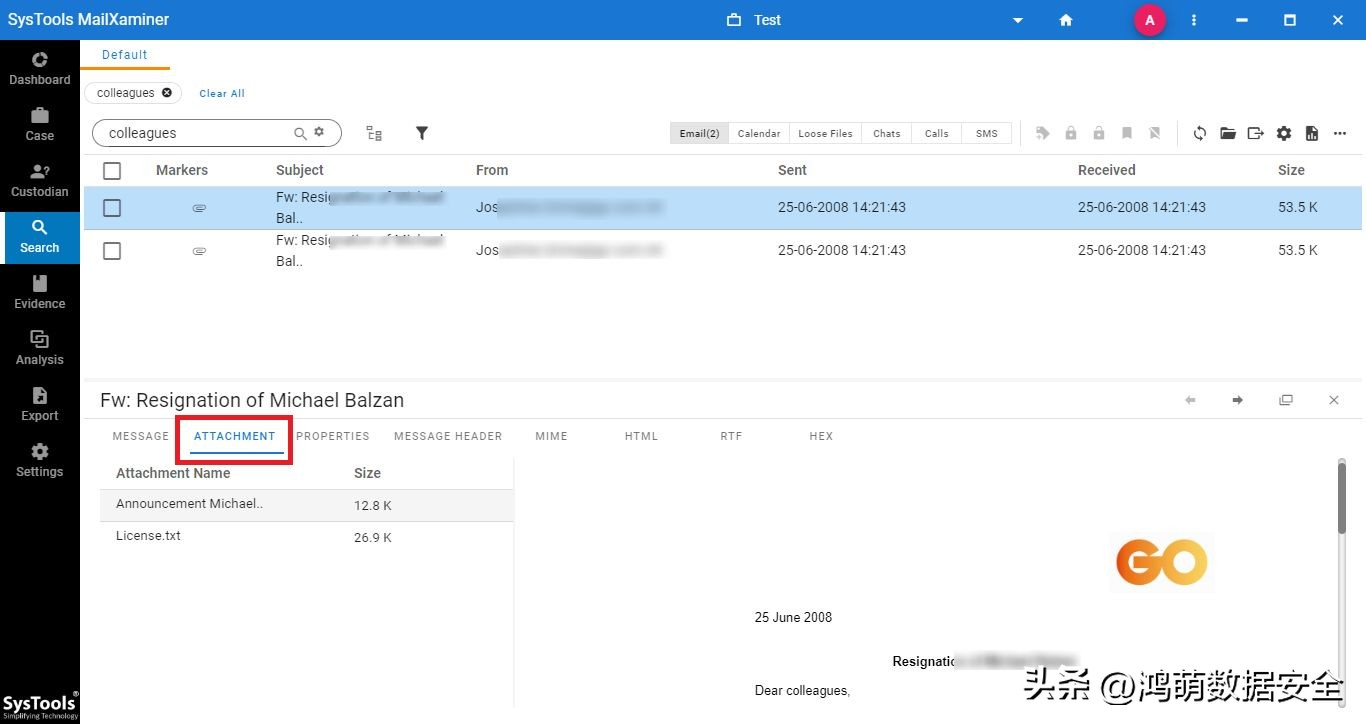1366x724 pixels.
Task: Select the License.txt attachment
Action: click(307, 537)
